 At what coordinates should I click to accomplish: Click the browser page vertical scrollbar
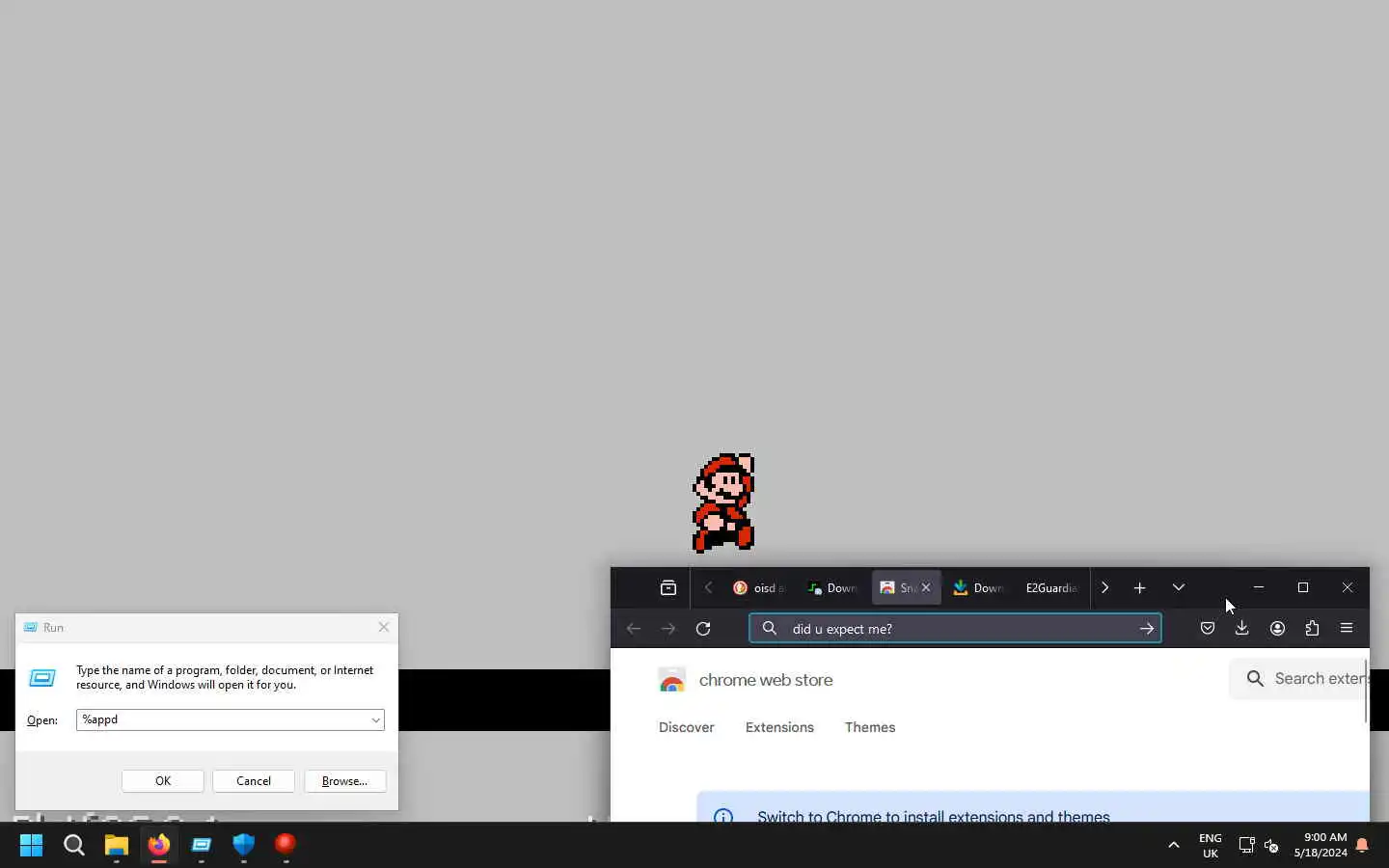(x=1366, y=691)
